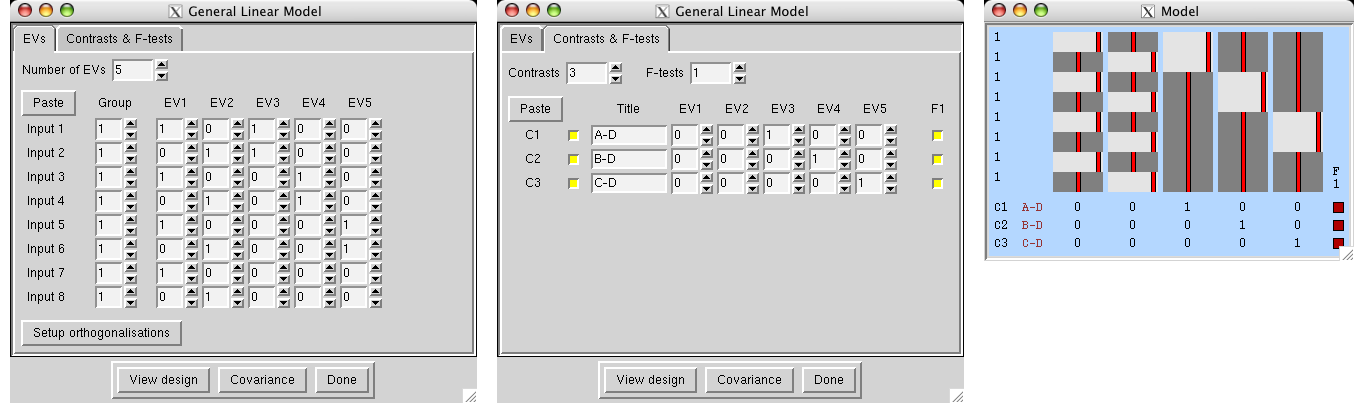
Task: Toggle the F1 checkbox in the C2 row
Action: point(938,160)
